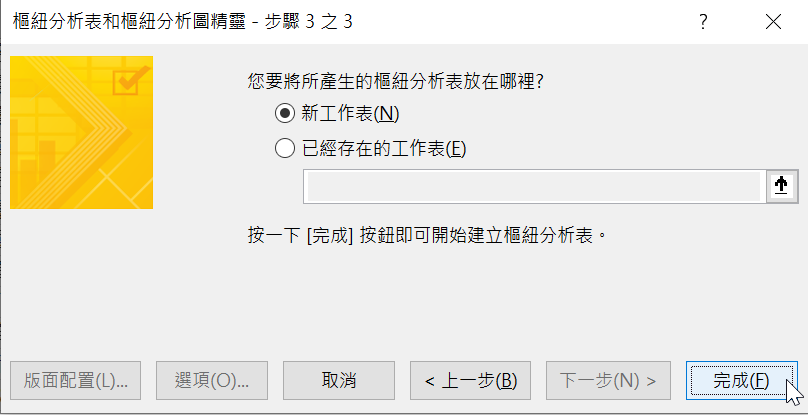The height and width of the screenshot is (415, 808).
Task: Click the 已經存在的工作表(E) label text
Action: click(384, 149)
